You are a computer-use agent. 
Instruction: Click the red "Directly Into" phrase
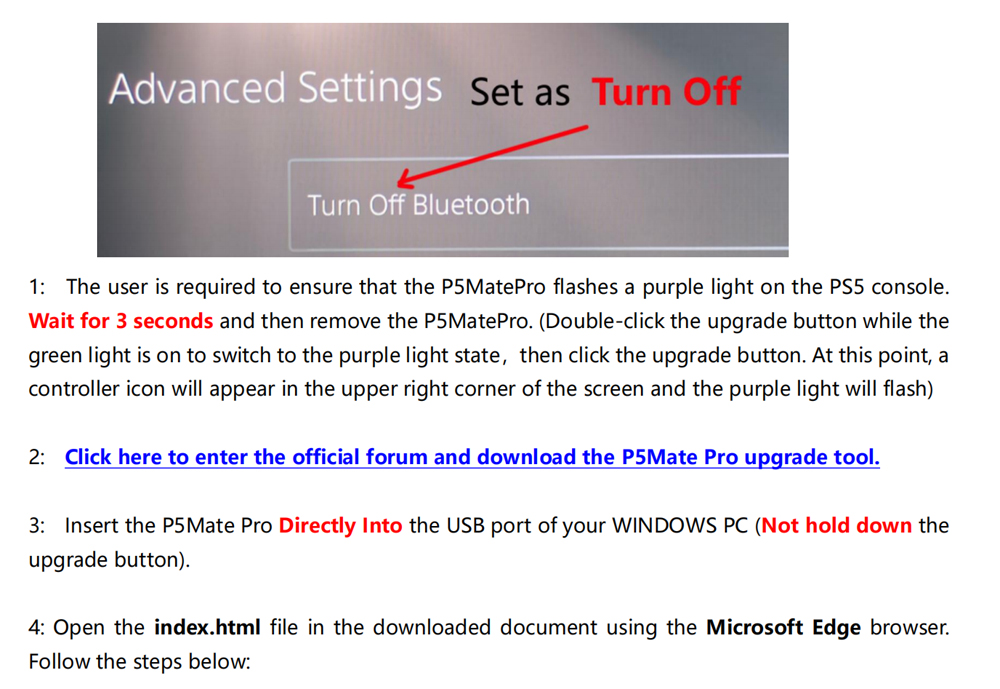click(x=341, y=526)
